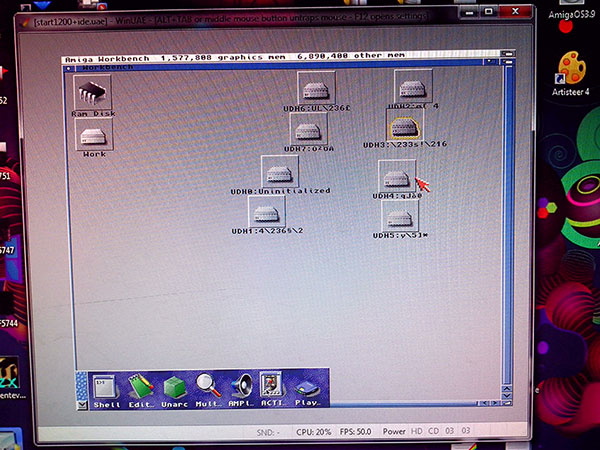Click the highlighted UDH3 drive icon

[405, 125]
